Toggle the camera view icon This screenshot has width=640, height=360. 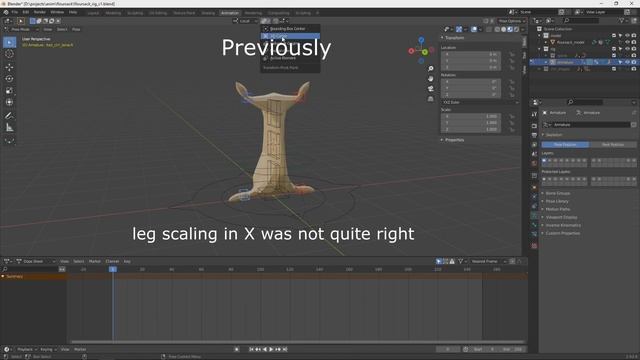pos(431,89)
